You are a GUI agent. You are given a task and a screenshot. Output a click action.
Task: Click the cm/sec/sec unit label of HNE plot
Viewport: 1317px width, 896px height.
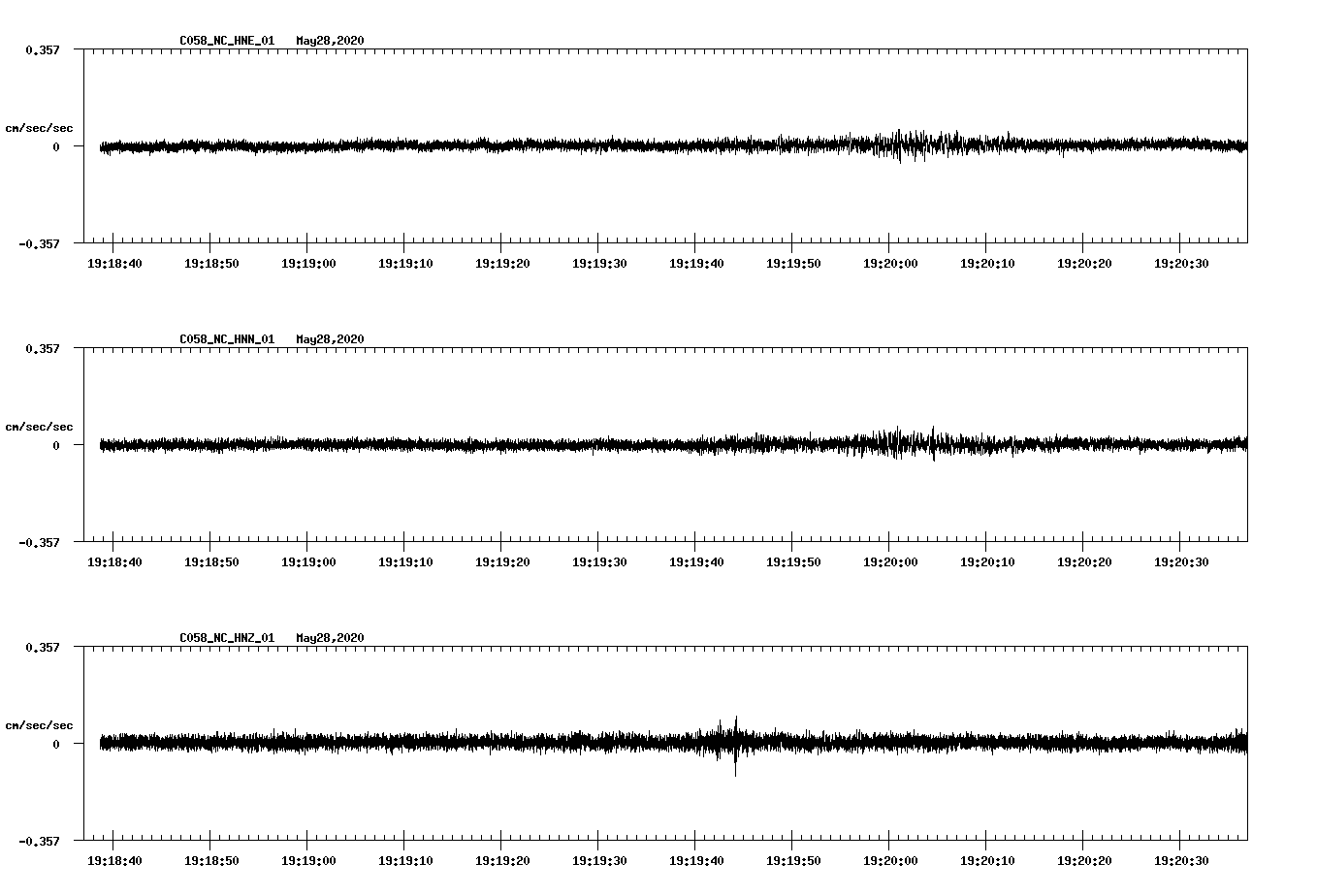tap(39, 128)
